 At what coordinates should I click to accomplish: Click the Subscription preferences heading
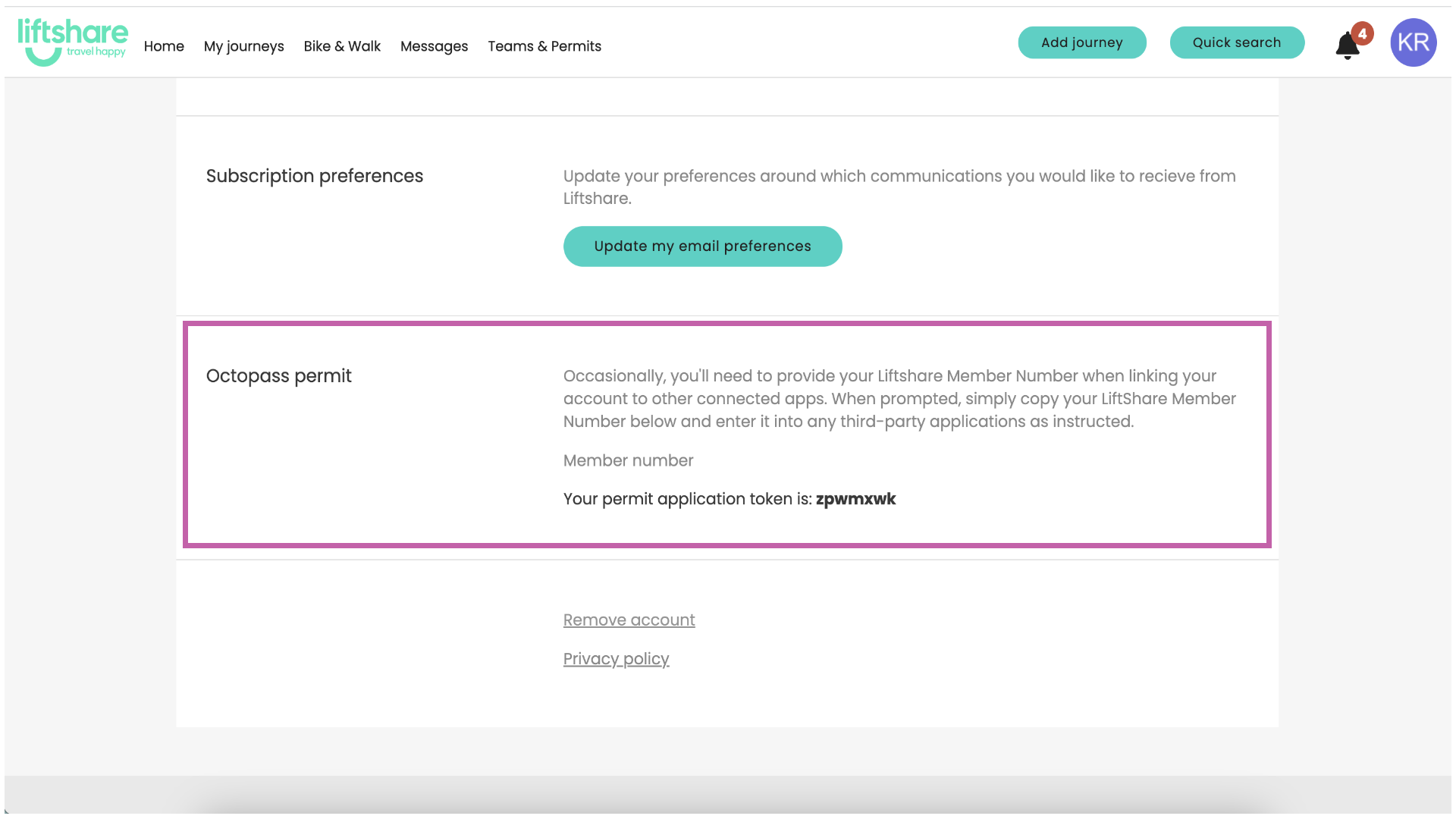314,175
